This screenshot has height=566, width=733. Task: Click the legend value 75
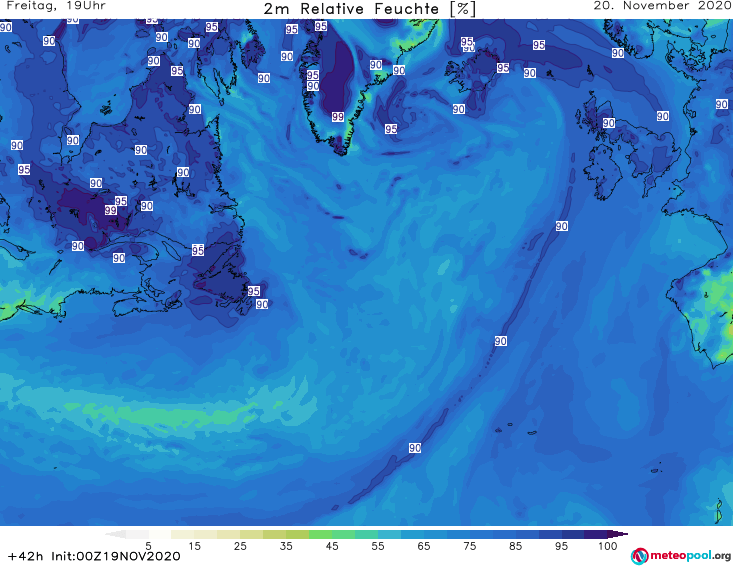coord(469,545)
